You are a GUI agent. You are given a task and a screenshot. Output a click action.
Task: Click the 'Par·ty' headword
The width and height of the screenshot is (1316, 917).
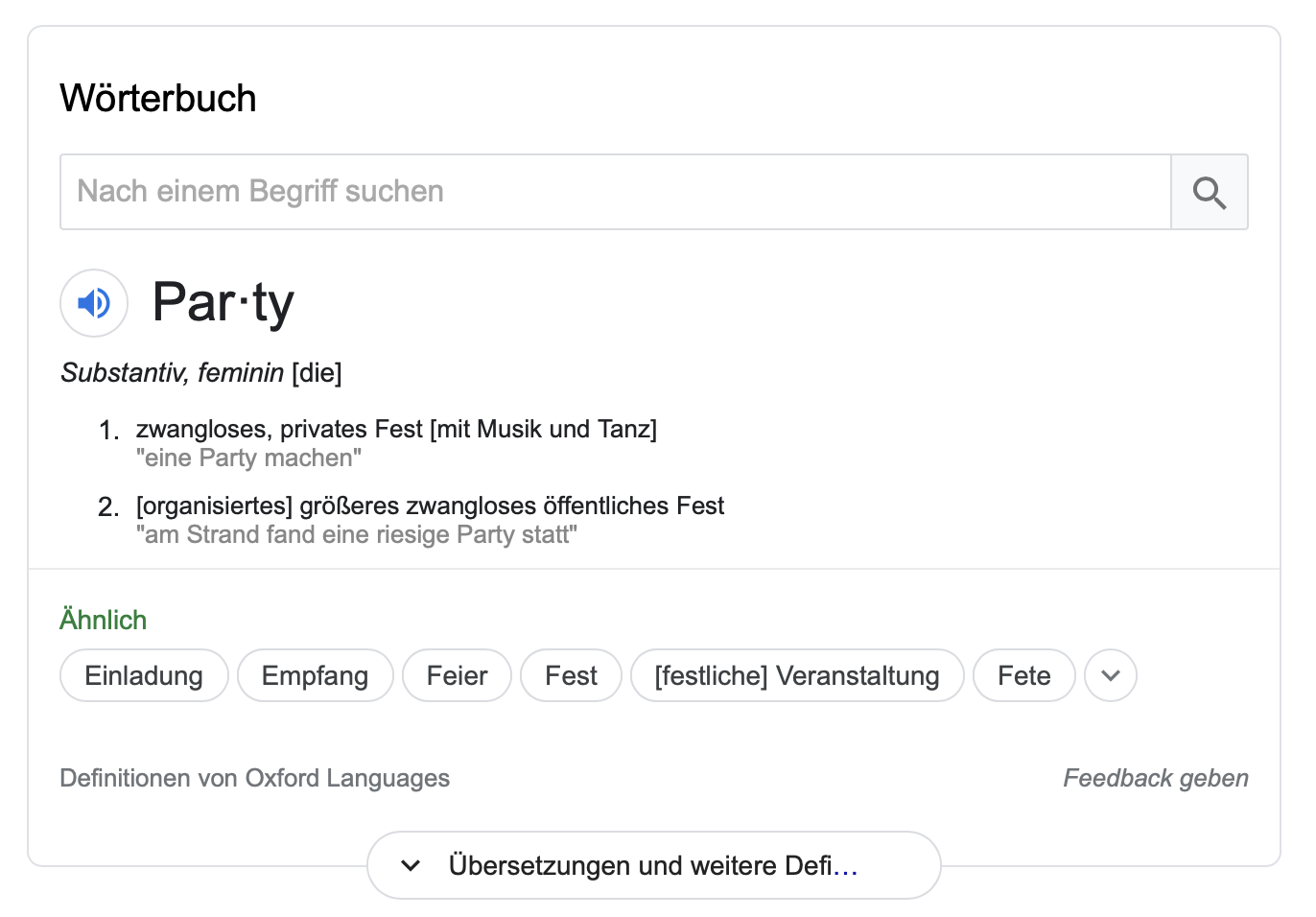click(x=223, y=303)
